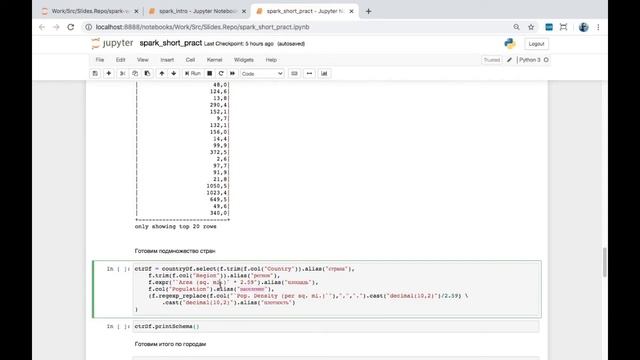Move selected cell down arrow
This screenshot has height=360, width=640.
click(173, 73)
